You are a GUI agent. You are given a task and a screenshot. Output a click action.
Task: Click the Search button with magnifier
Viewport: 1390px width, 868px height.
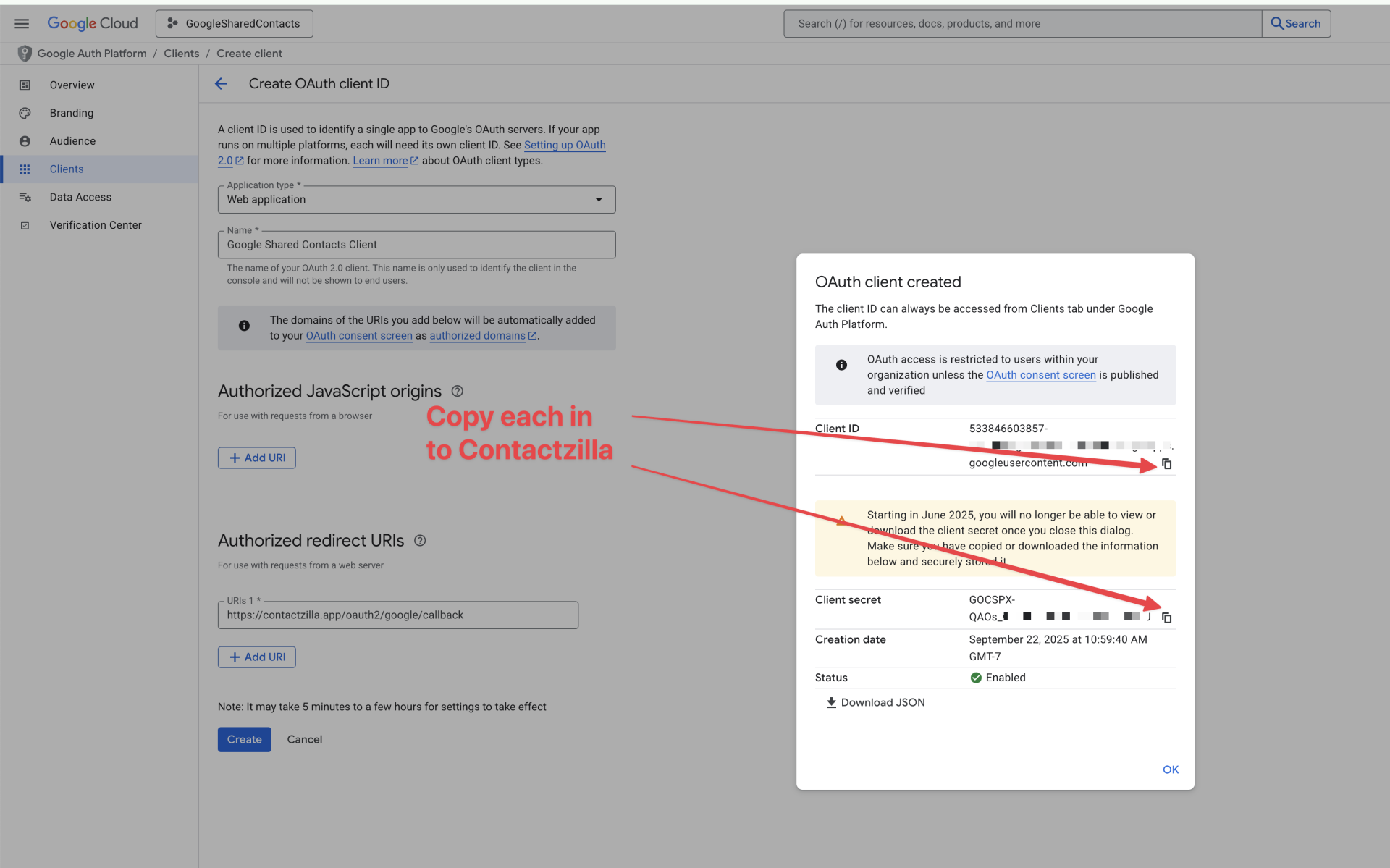(1296, 23)
